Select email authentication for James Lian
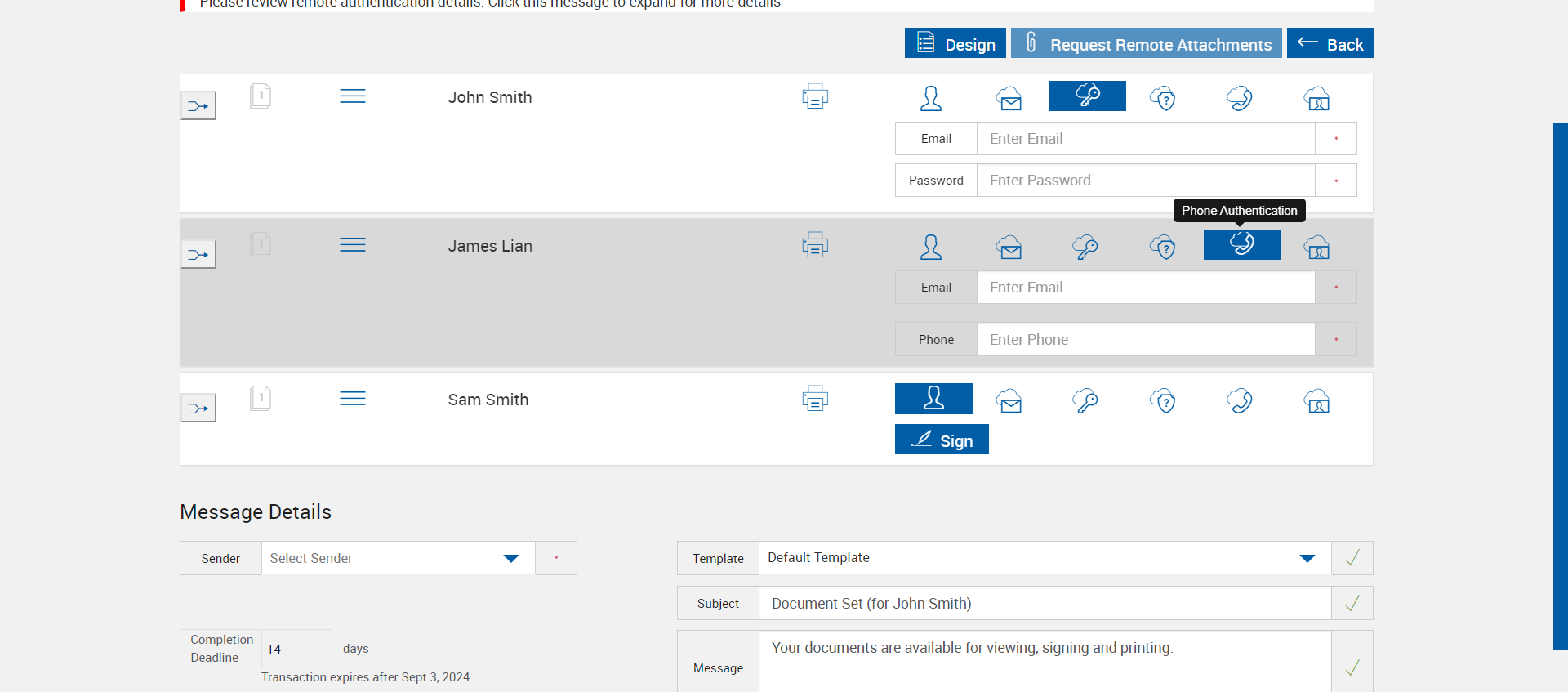The width and height of the screenshot is (1568, 692). click(1009, 247)
